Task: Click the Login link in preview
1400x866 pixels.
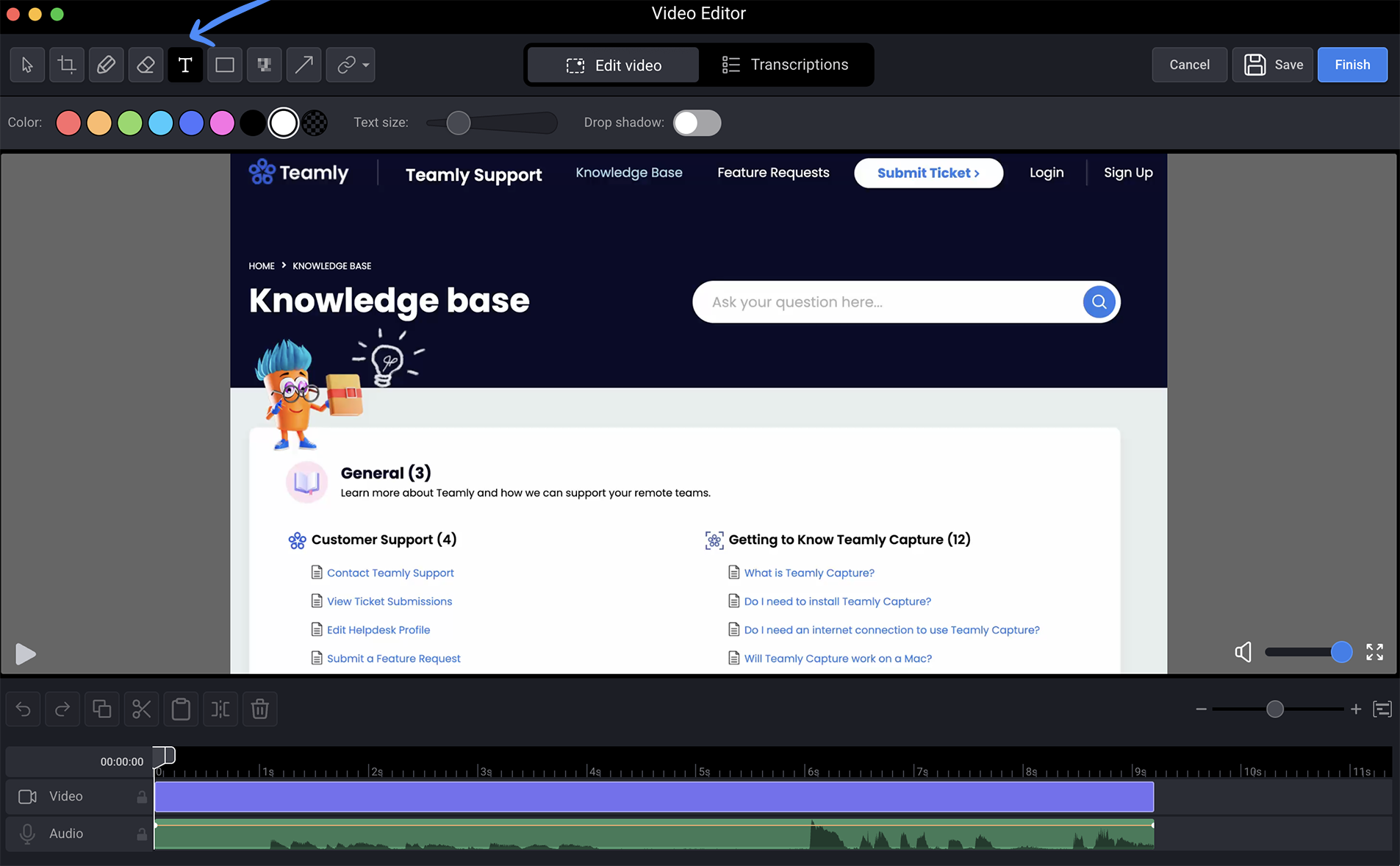Action: click(x=1047, y=173)
